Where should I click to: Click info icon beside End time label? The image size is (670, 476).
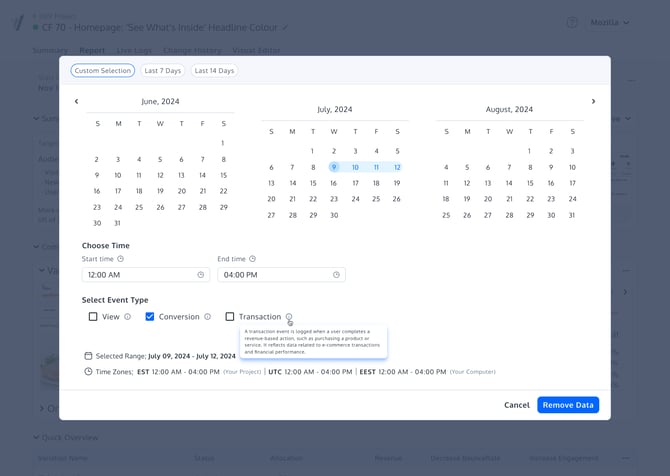(253, 259)
